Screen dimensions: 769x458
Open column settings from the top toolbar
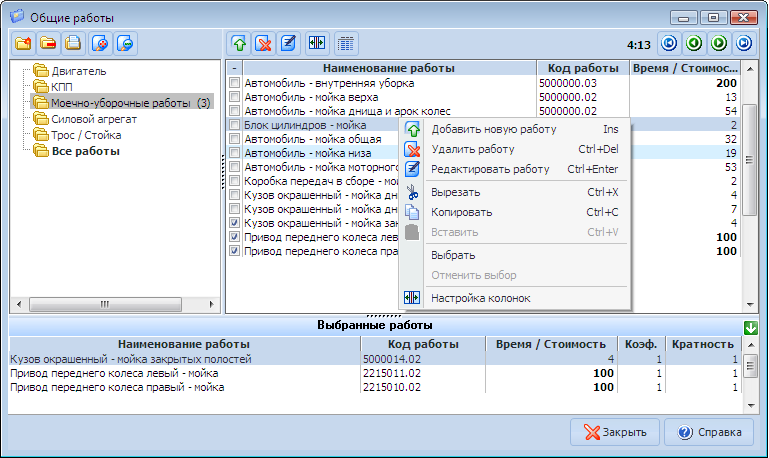pos(317,43)
